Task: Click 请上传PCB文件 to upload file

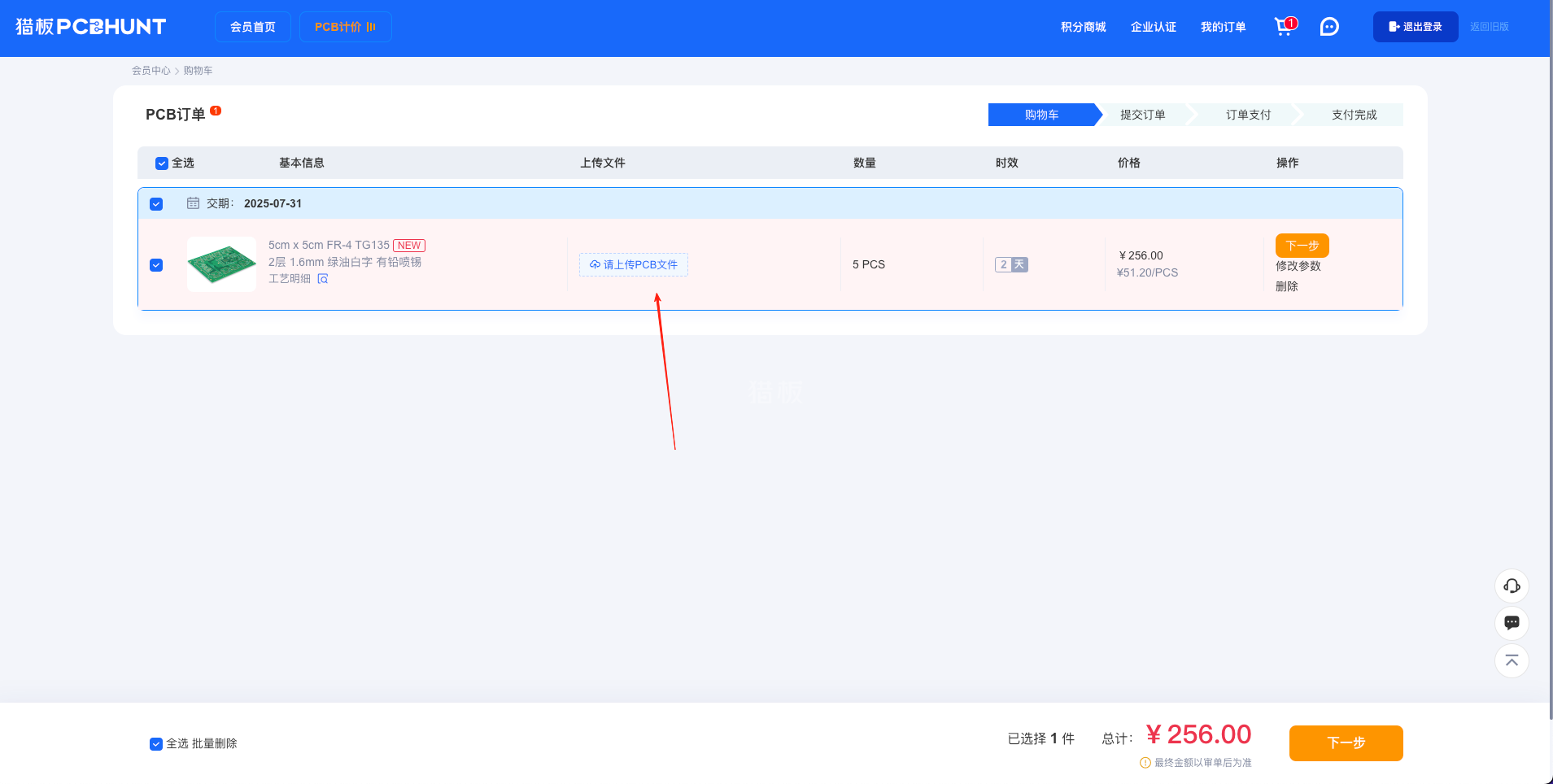Action: (640, 264)
